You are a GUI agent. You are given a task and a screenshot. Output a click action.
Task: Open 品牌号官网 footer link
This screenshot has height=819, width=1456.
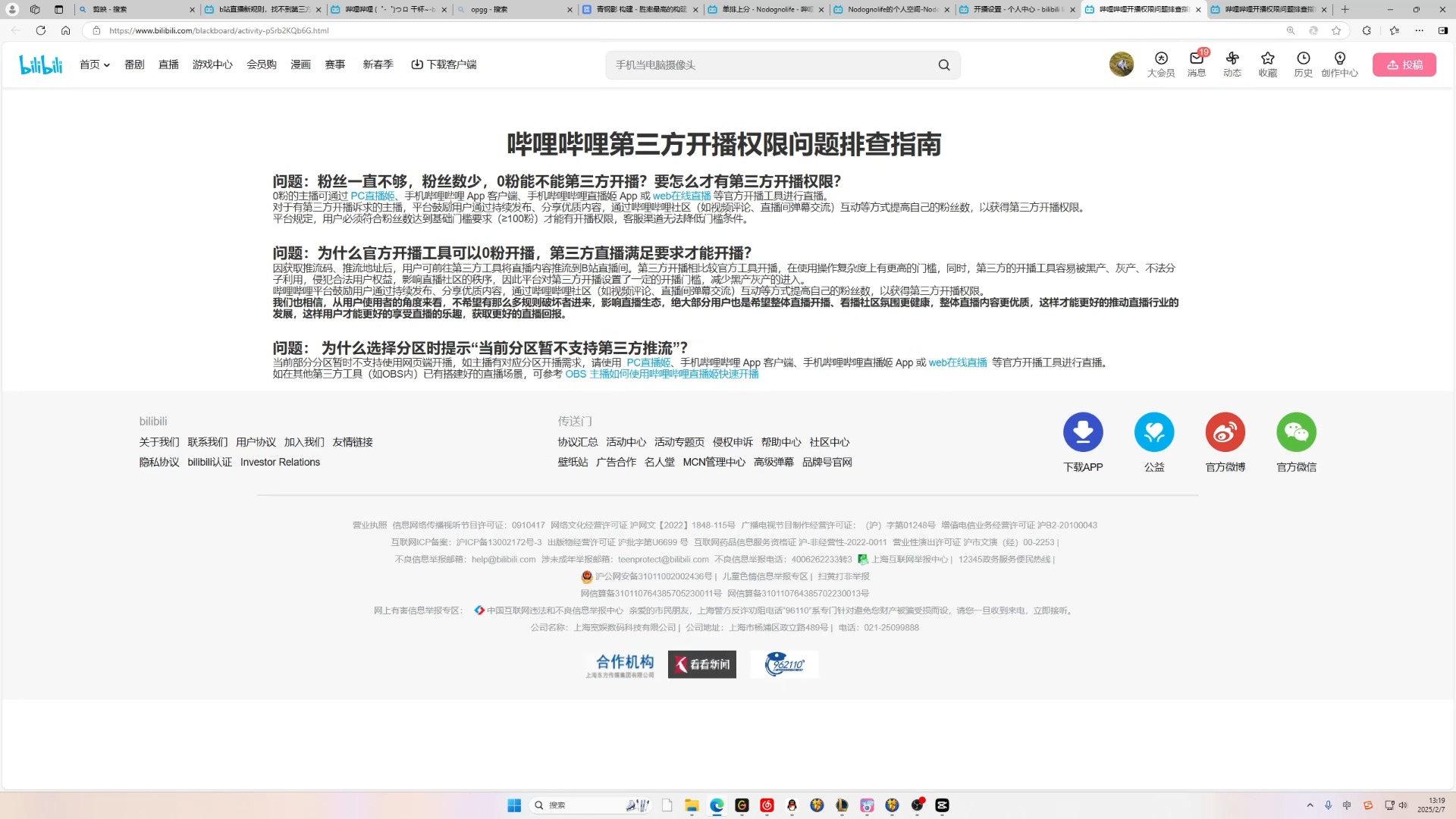827,462
